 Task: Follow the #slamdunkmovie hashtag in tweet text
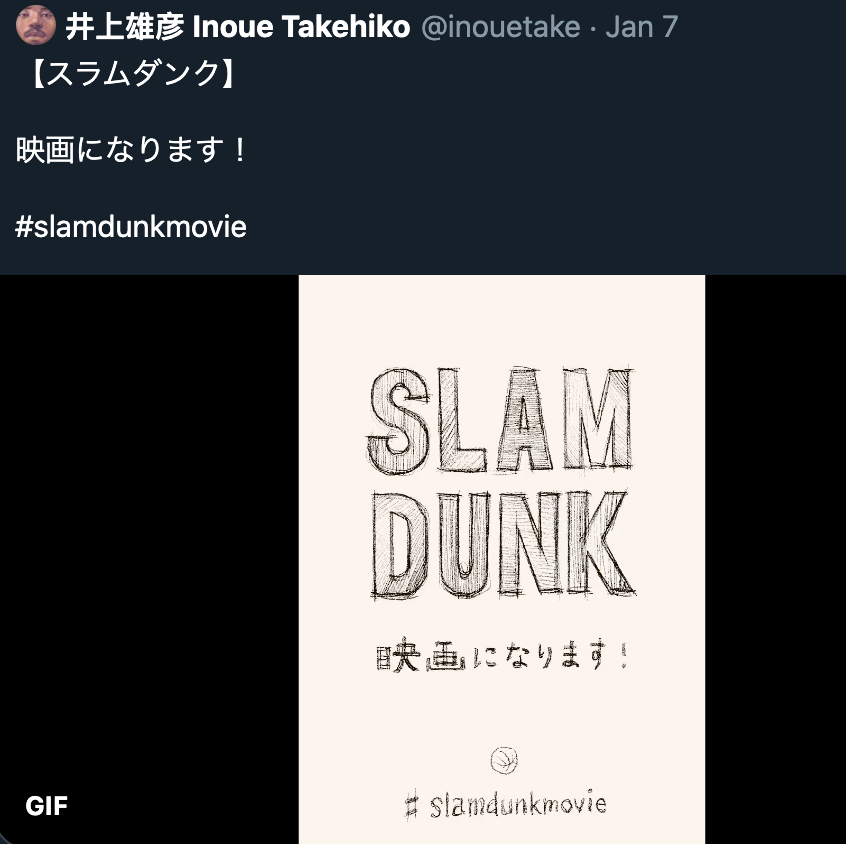pos(131,227)
